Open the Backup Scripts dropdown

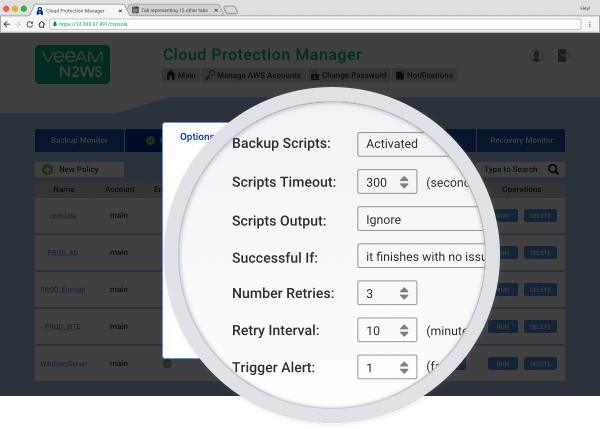click(x=404, y=144)
